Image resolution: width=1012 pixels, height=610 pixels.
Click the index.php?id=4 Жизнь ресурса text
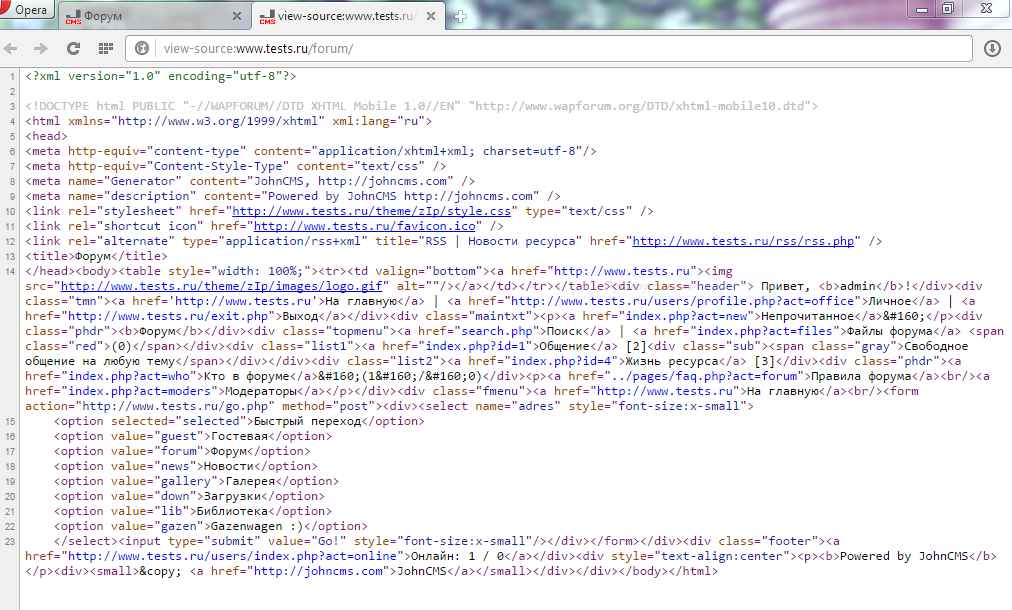point(593,361)
